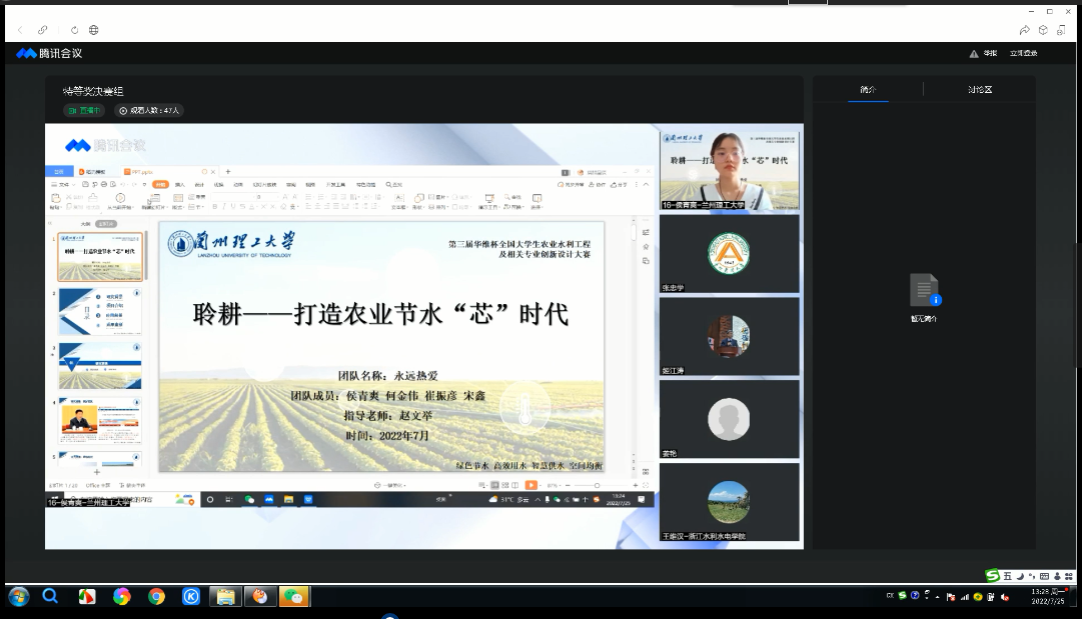
Task: Open in browser via globe icon
Action: tap(94, 30)
